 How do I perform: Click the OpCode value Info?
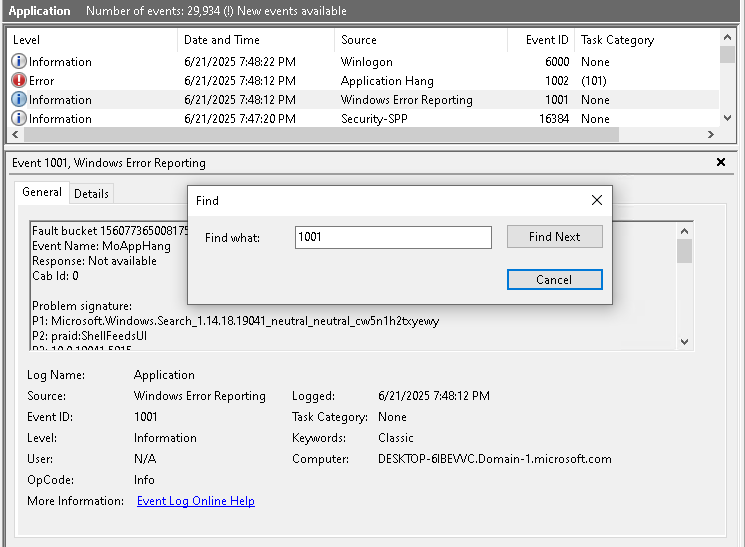point(144,480)
